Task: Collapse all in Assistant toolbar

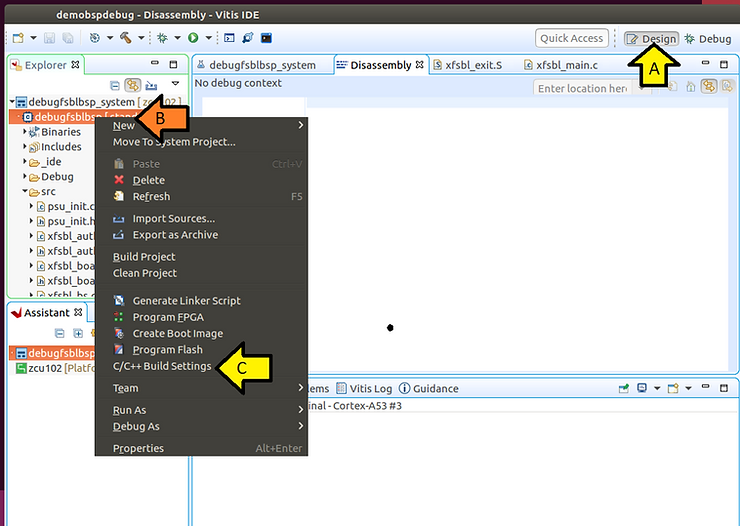Action: coord(59,334)
